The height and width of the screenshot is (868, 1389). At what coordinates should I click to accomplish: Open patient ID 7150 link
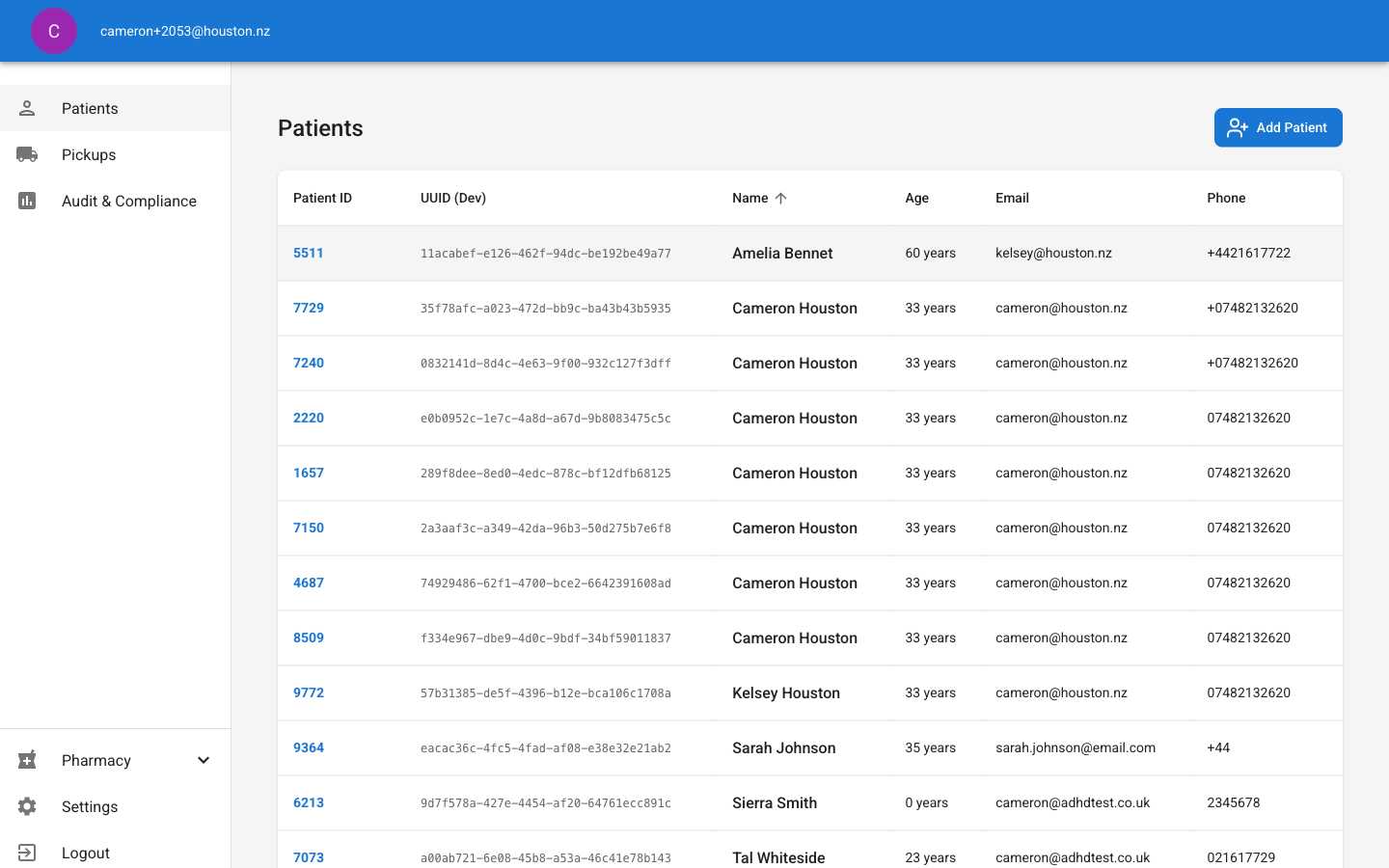tap(309, 528)
